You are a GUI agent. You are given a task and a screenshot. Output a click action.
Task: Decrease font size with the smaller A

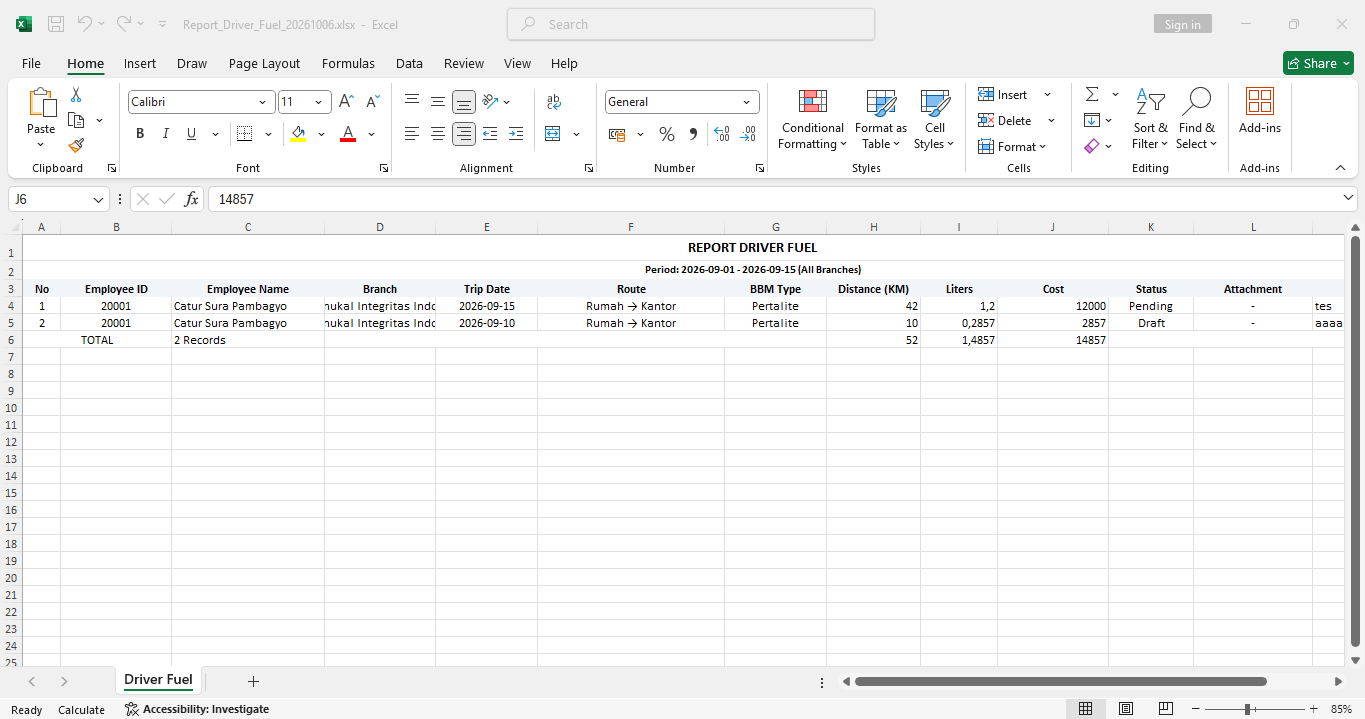click(x=372, y=102)
